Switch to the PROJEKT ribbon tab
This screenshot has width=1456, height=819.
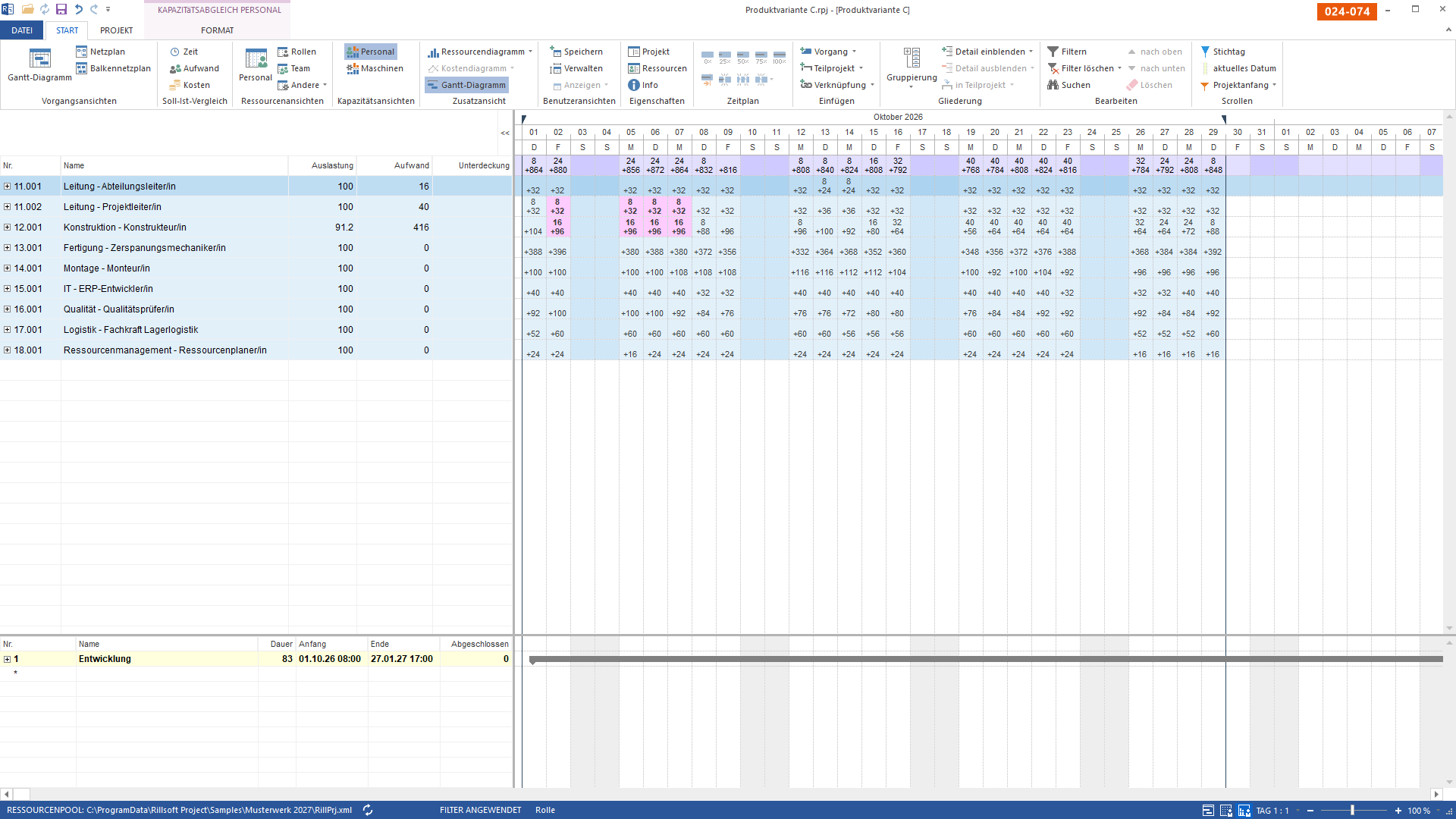pos(116,30)
